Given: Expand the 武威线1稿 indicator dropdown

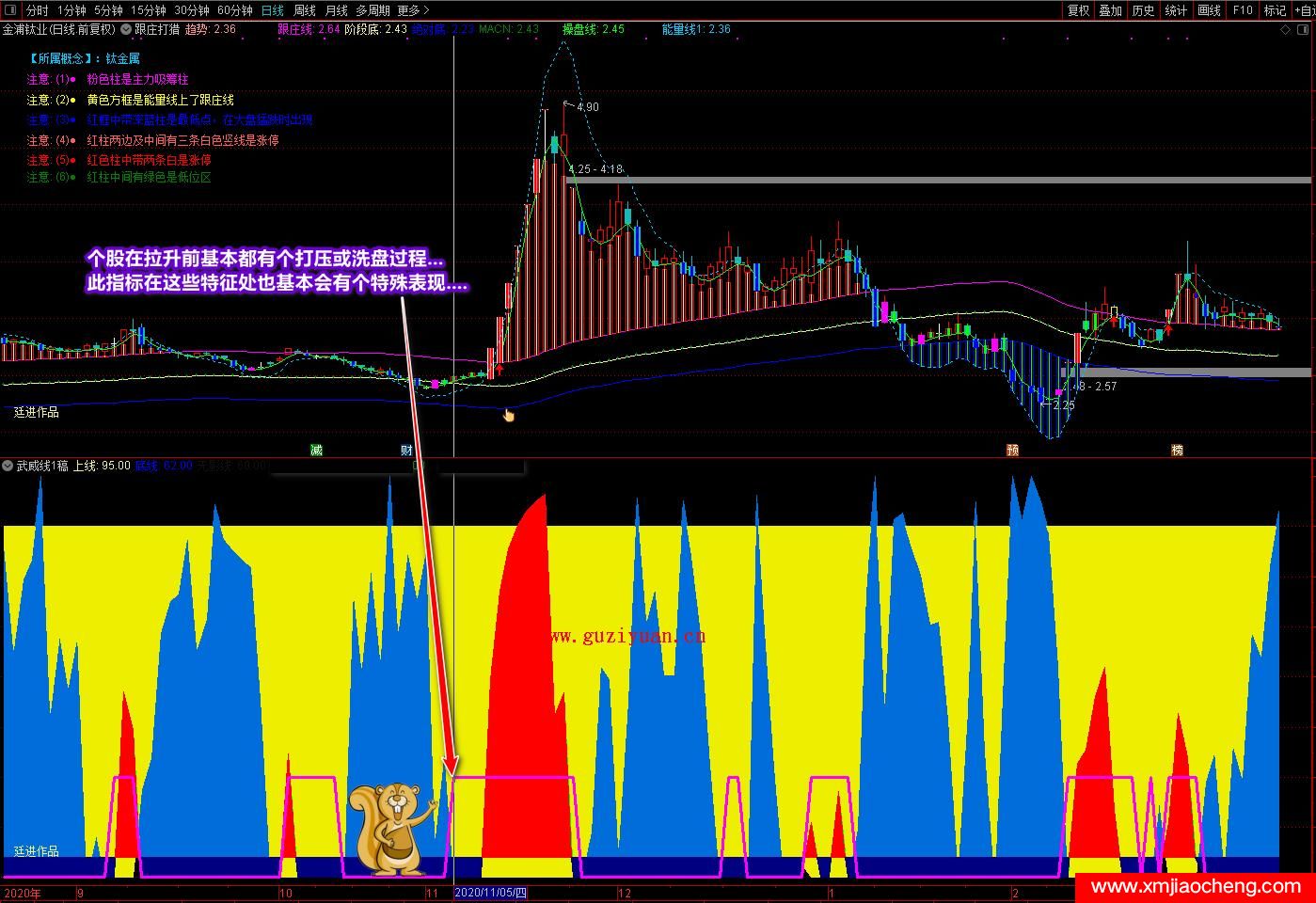Looking at the screenshot, I should pyautogui.click(x=8, y=466).
